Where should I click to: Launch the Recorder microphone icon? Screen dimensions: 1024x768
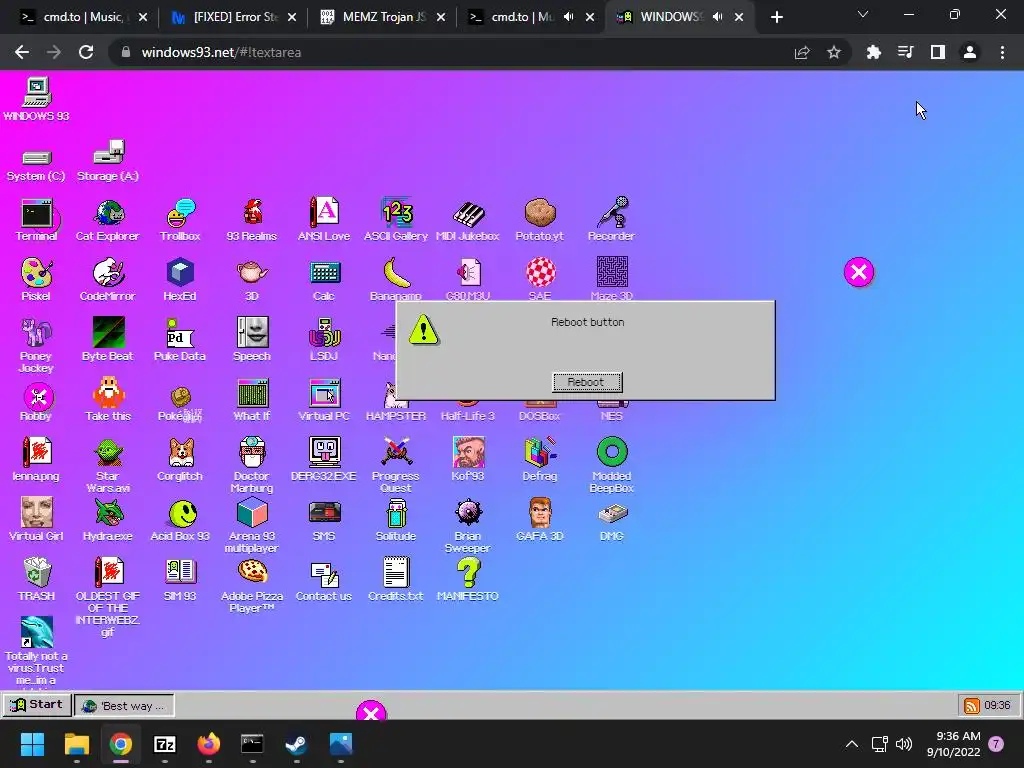coord(613,213)
